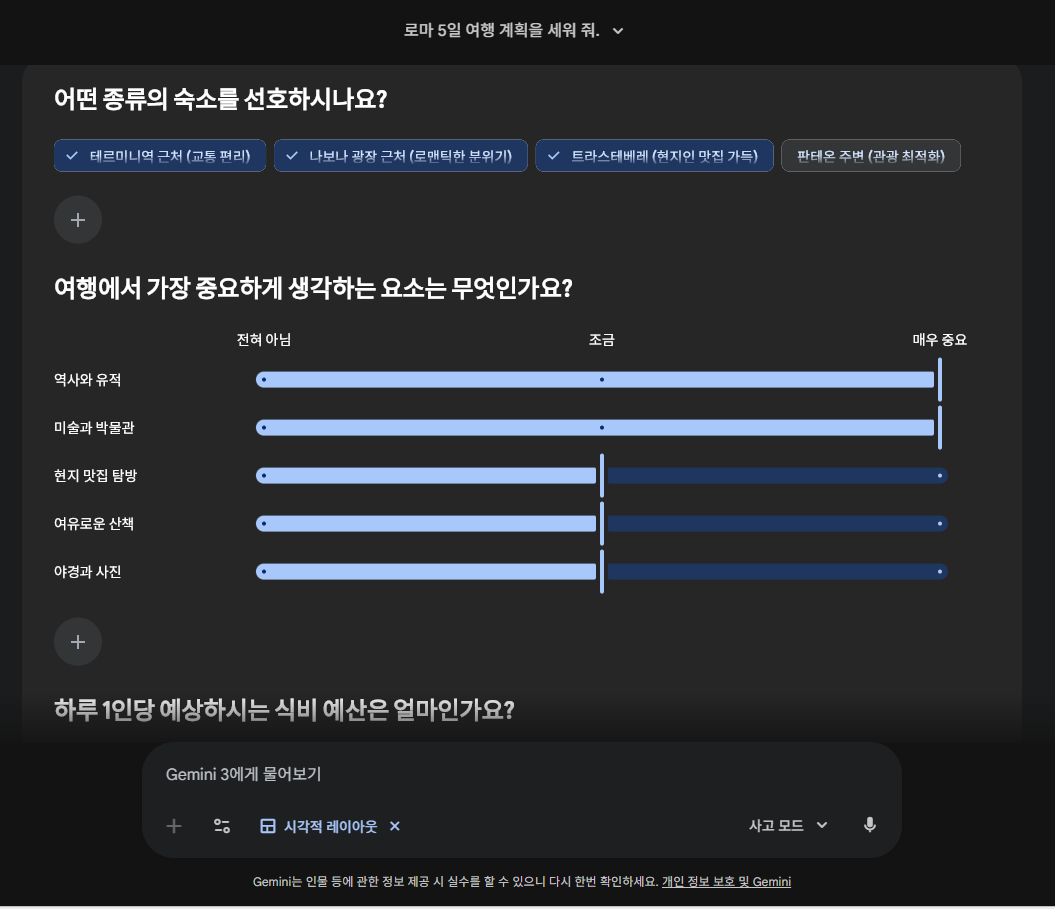Move 역사와 유적 slider handle
1055x909 pixels.
pyautogui.click(x=940, y=379)
